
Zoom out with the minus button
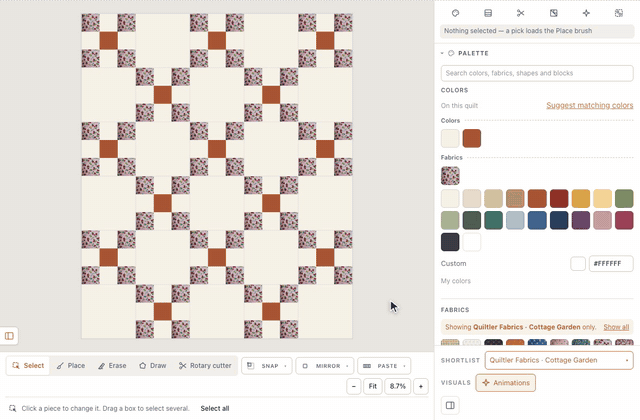coord(354,386)
